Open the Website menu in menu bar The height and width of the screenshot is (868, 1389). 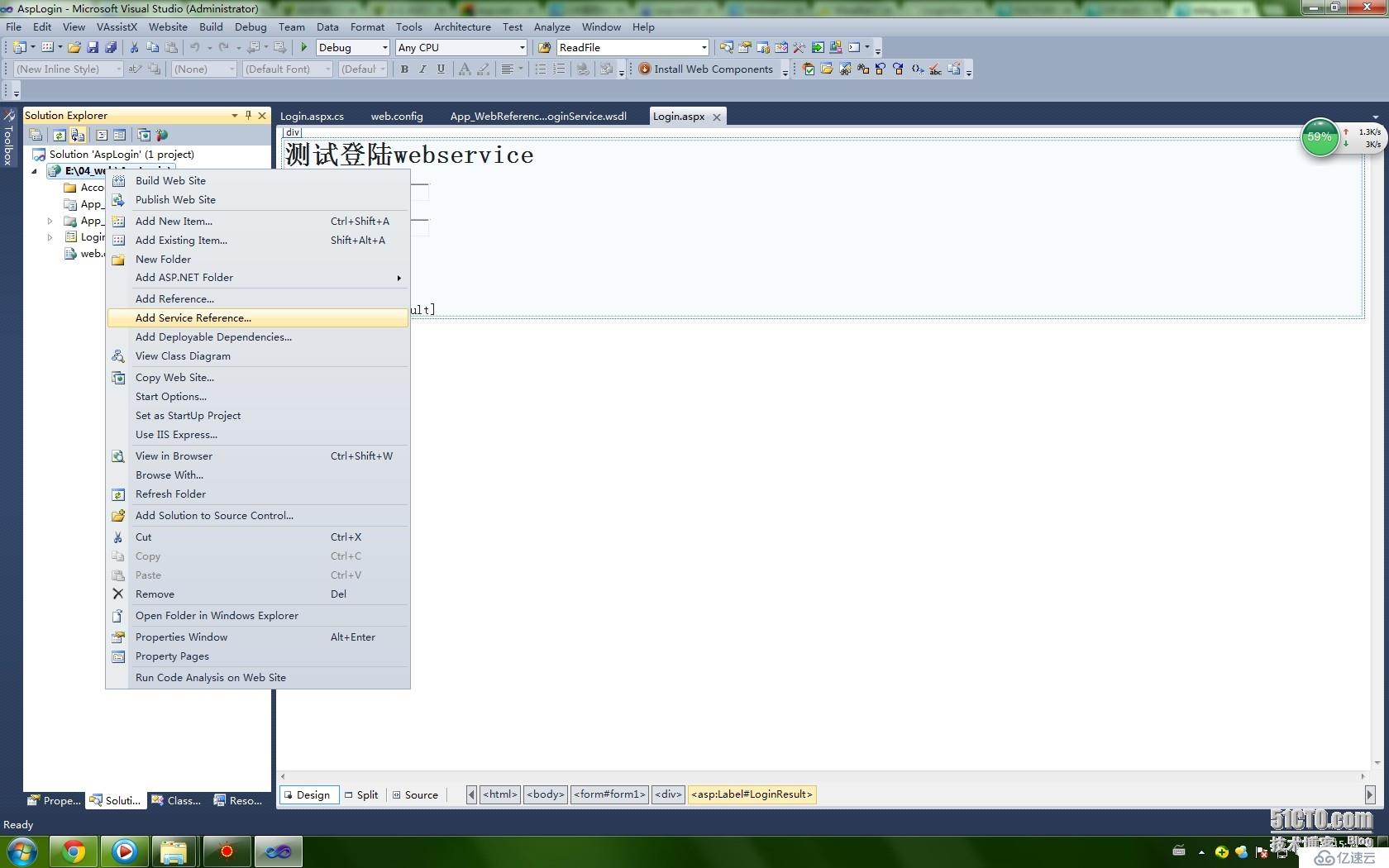pyautogui.click(x=168, y=26)
